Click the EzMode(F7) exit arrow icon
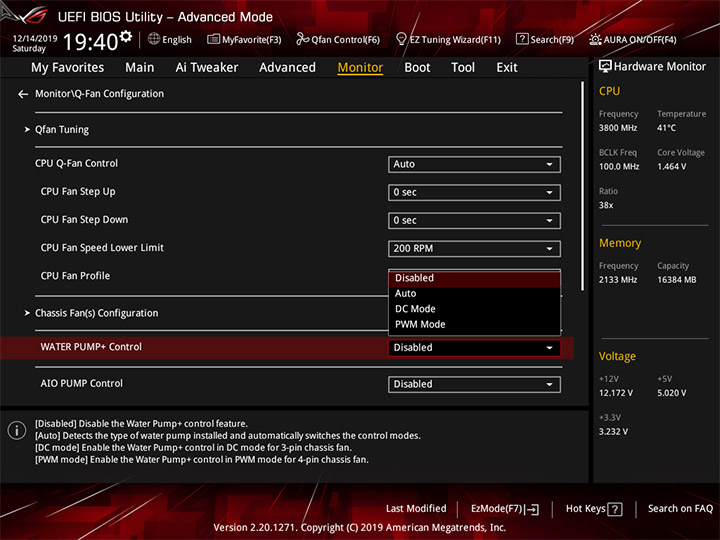This screenshot has height=540, width=720. click(532, 509)
